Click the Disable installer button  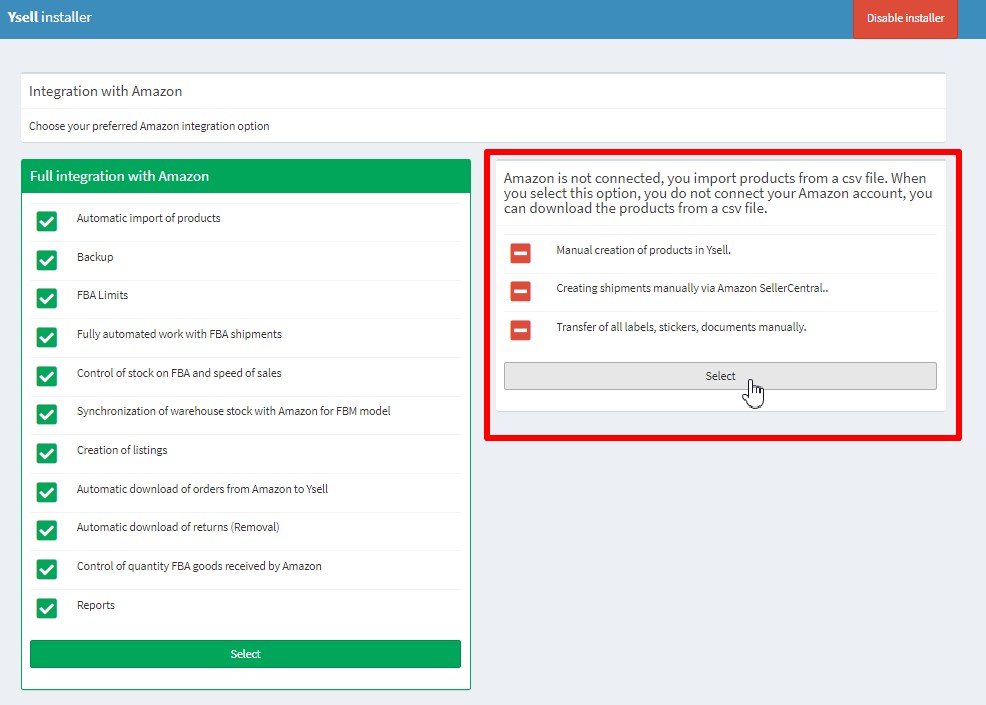[x=905, y=19]
